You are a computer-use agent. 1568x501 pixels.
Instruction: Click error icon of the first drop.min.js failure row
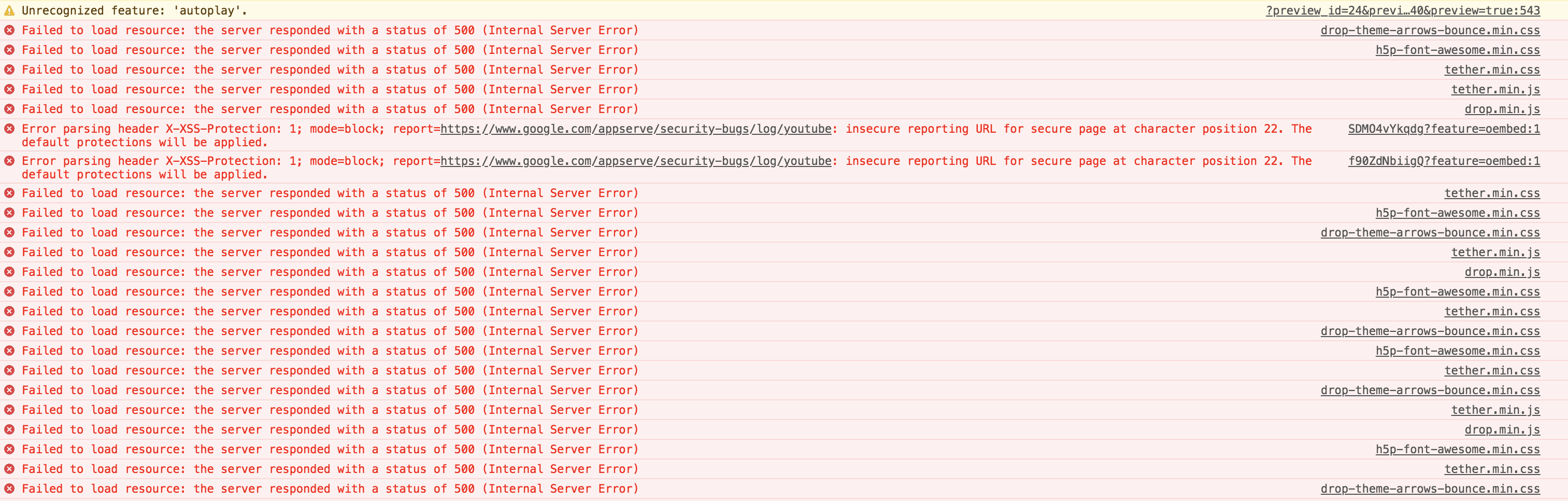point(9,109)
